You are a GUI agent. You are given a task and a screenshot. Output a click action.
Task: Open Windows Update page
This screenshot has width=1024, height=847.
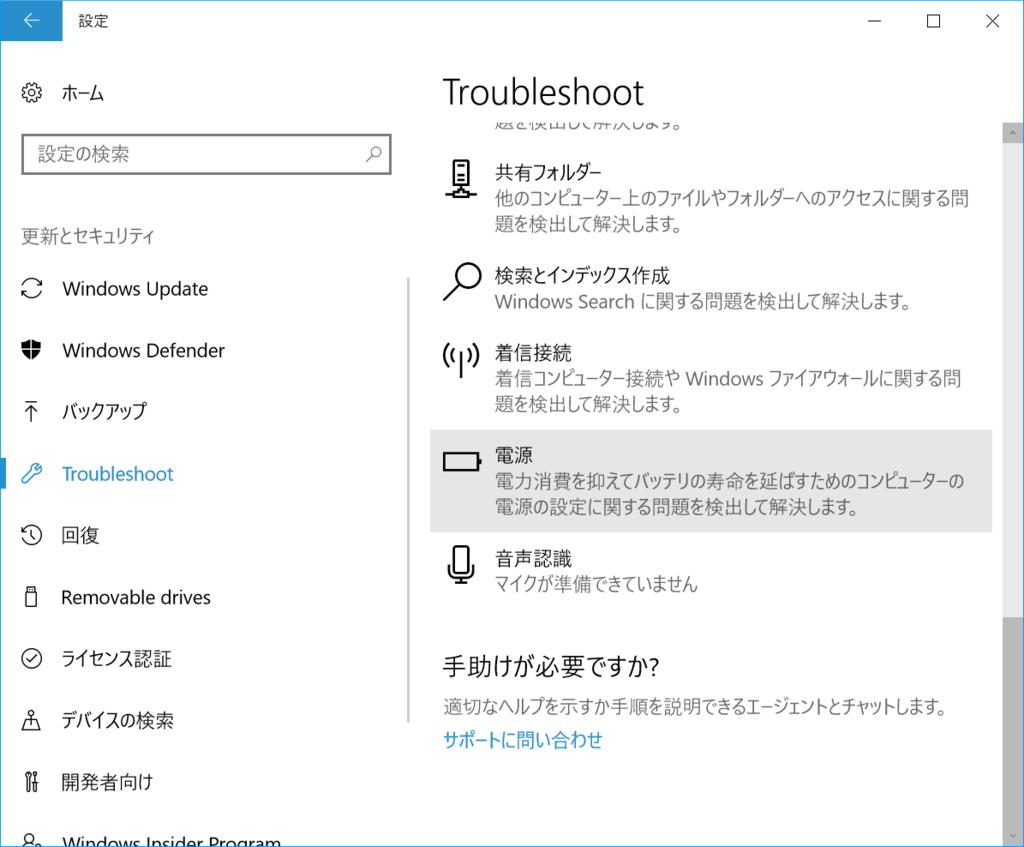coord(135,289)
